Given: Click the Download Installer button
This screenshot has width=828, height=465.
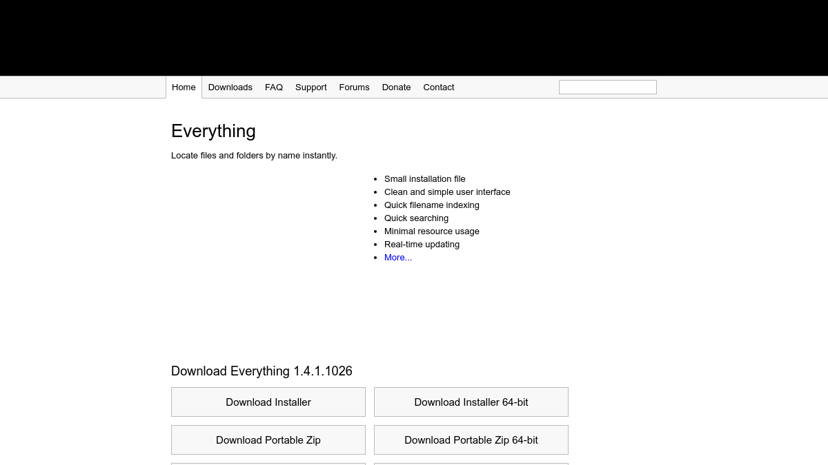Looking at the screenshot, I should coord(268,402).
